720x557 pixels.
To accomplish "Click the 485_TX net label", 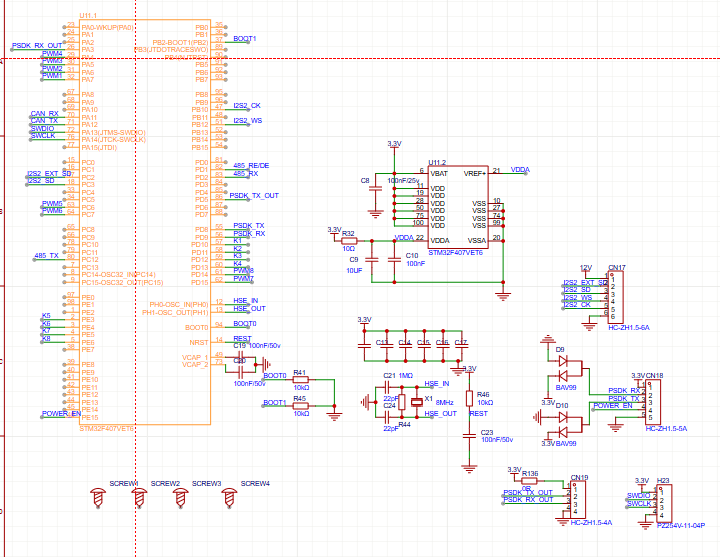I will click(x=46, y=256).
